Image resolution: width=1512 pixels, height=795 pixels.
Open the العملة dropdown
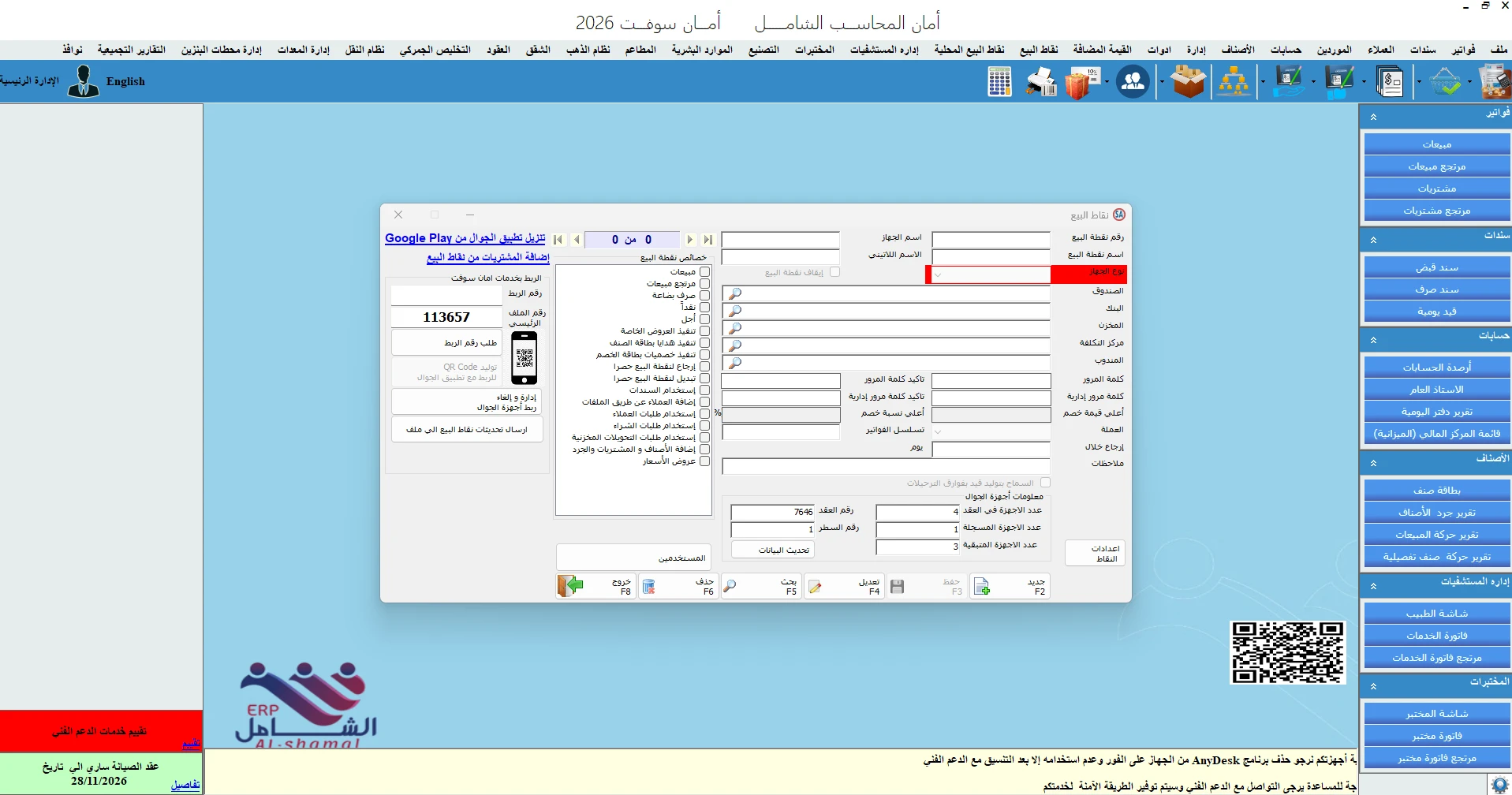tap(938, 431)
